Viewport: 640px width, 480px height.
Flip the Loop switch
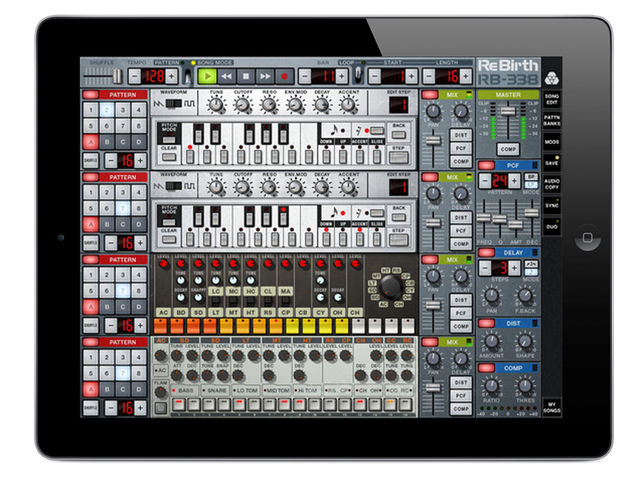[358, 75]
